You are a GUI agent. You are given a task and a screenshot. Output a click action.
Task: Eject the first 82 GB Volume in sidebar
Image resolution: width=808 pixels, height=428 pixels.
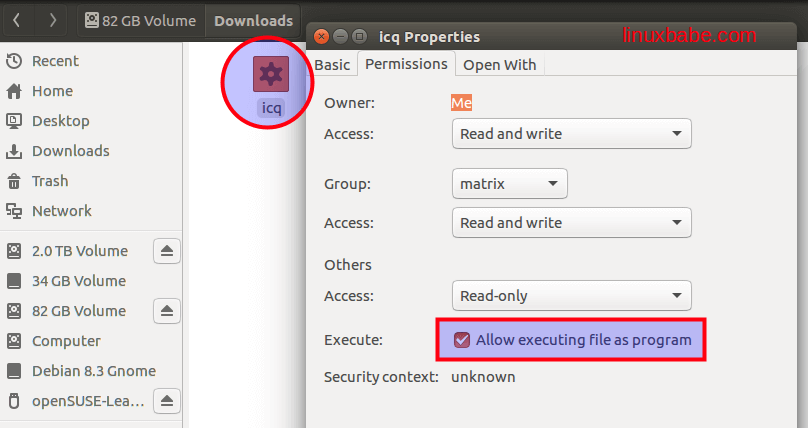pyautogui.click(x=167, y=311)
